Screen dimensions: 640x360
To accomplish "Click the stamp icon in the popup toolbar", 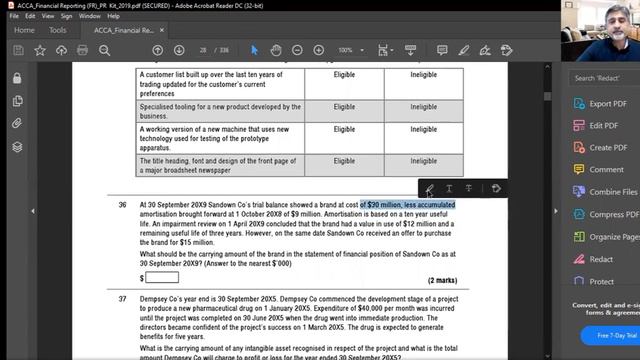I will (496, 188).
